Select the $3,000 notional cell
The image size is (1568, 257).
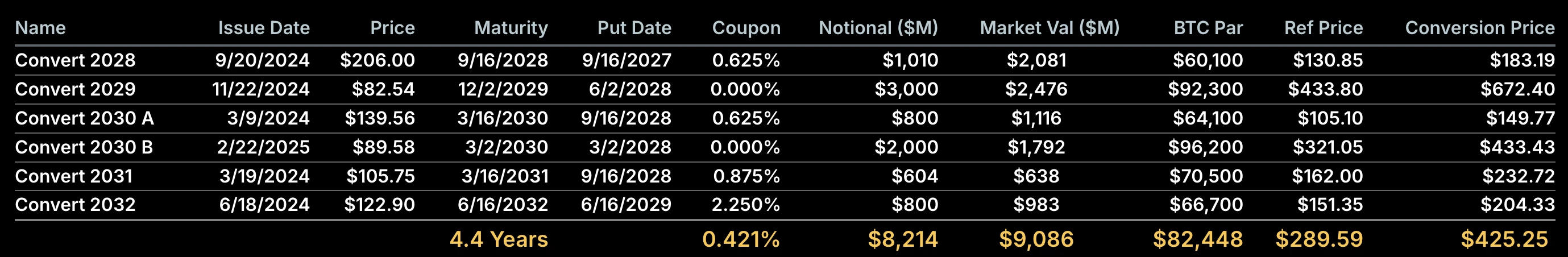coord(906,89)
